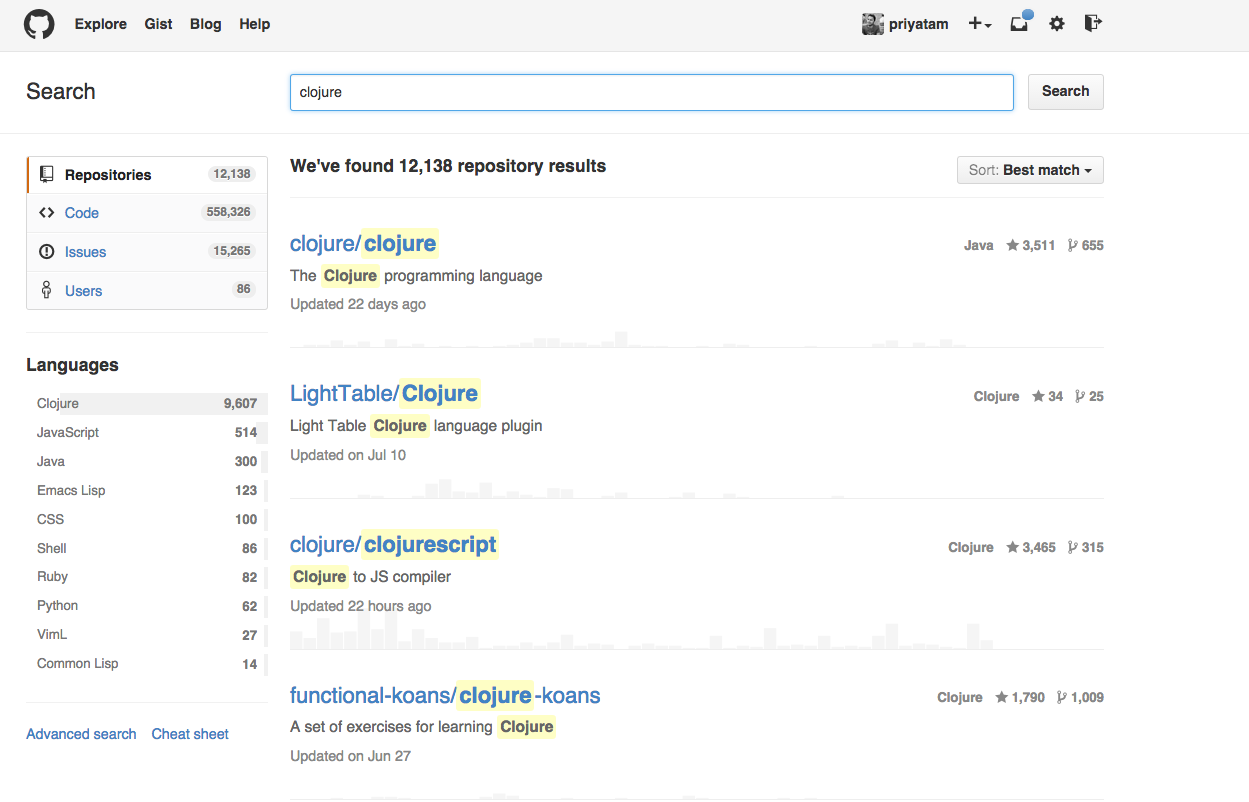Open Help in top navigation
The image size is (1249, 802).
pos(255,24)
